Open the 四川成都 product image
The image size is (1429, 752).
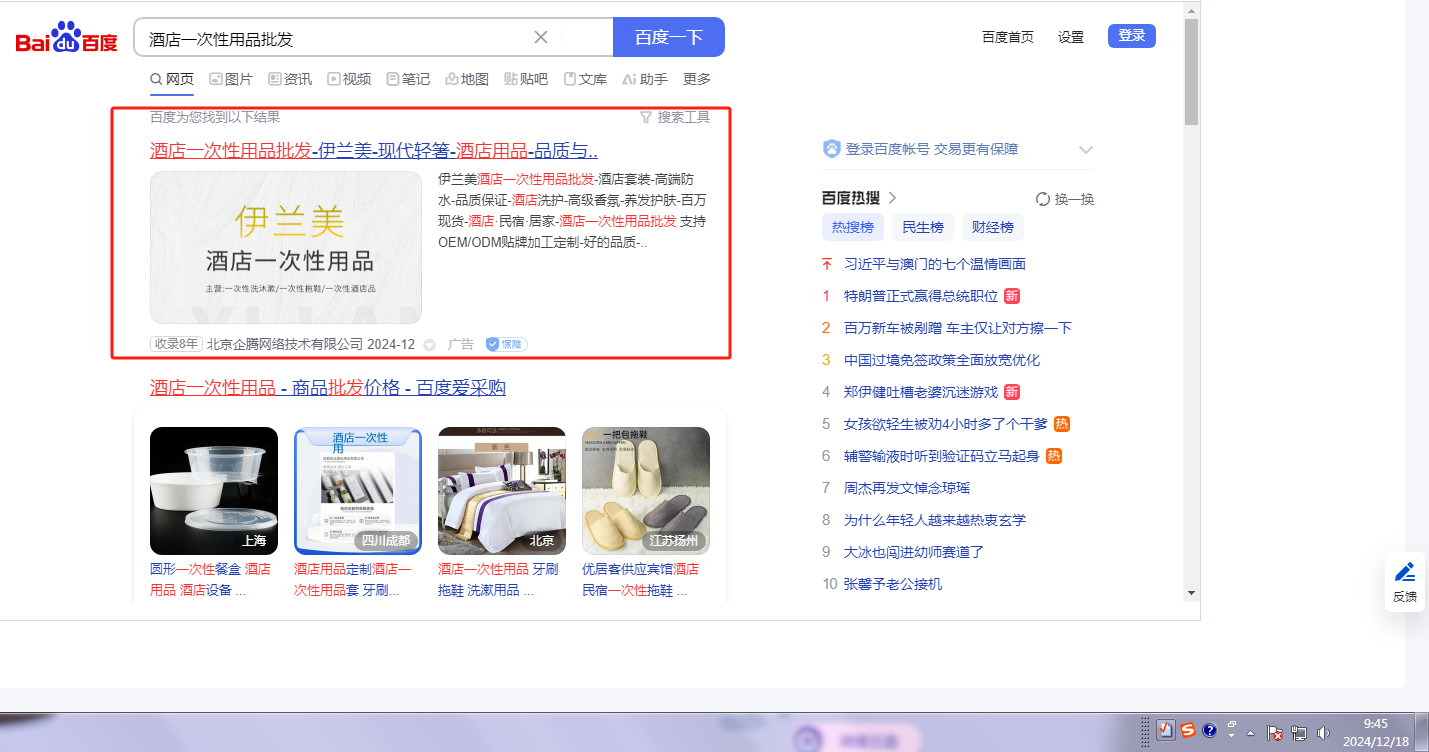[358, 491]
